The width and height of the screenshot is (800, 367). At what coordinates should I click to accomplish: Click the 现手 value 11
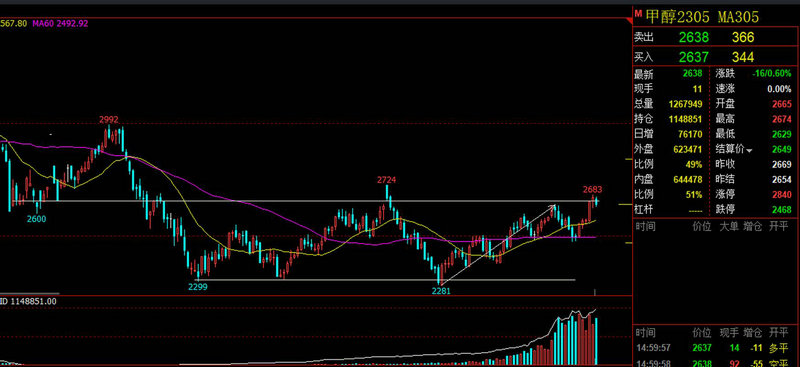697,89
